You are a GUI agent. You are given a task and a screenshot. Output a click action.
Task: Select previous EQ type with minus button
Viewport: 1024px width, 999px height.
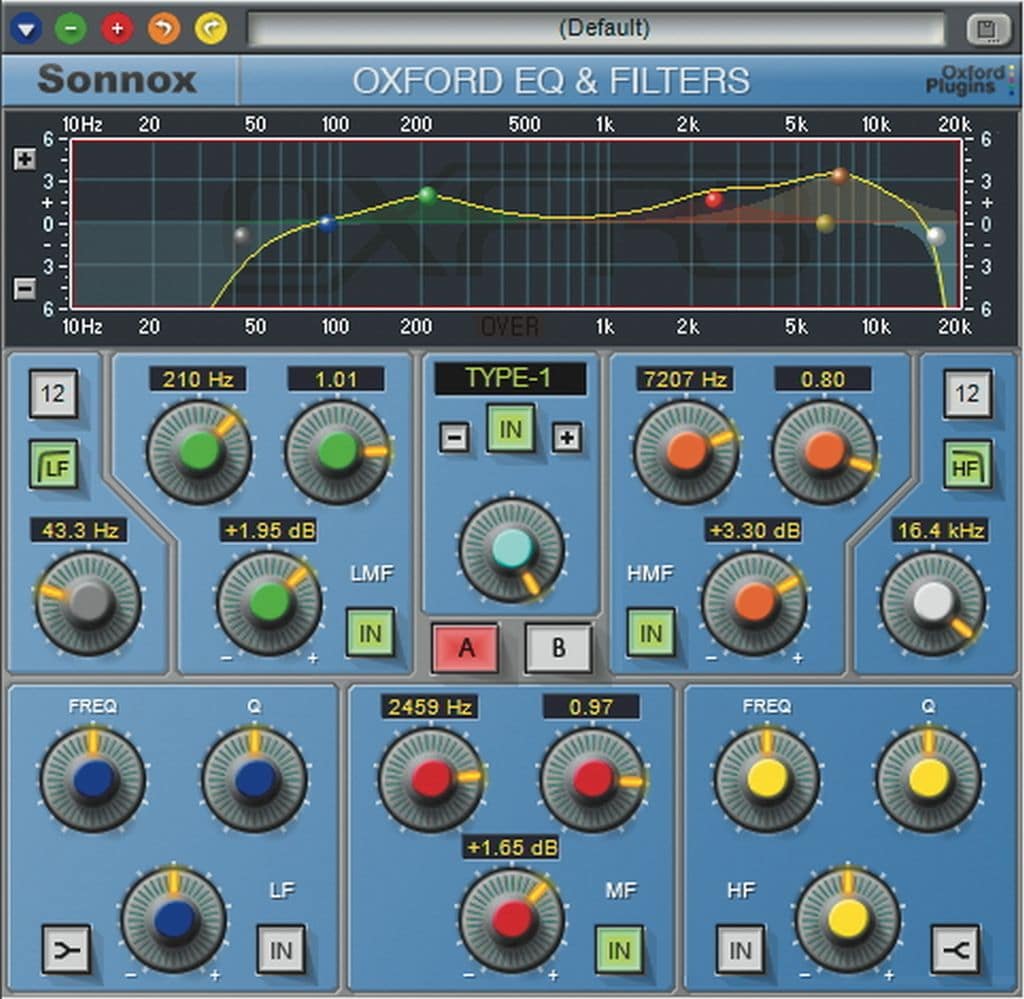[455, 437]
